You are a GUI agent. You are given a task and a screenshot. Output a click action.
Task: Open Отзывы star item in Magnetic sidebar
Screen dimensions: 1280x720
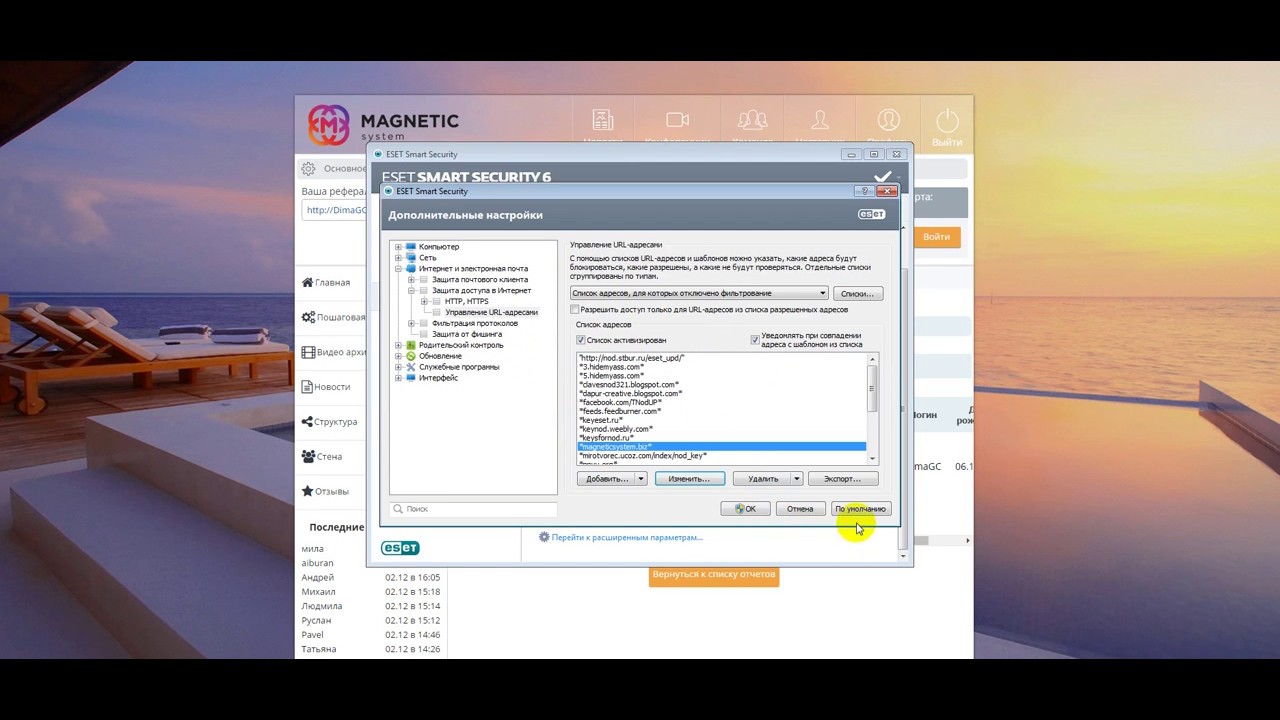coord(326,492)
